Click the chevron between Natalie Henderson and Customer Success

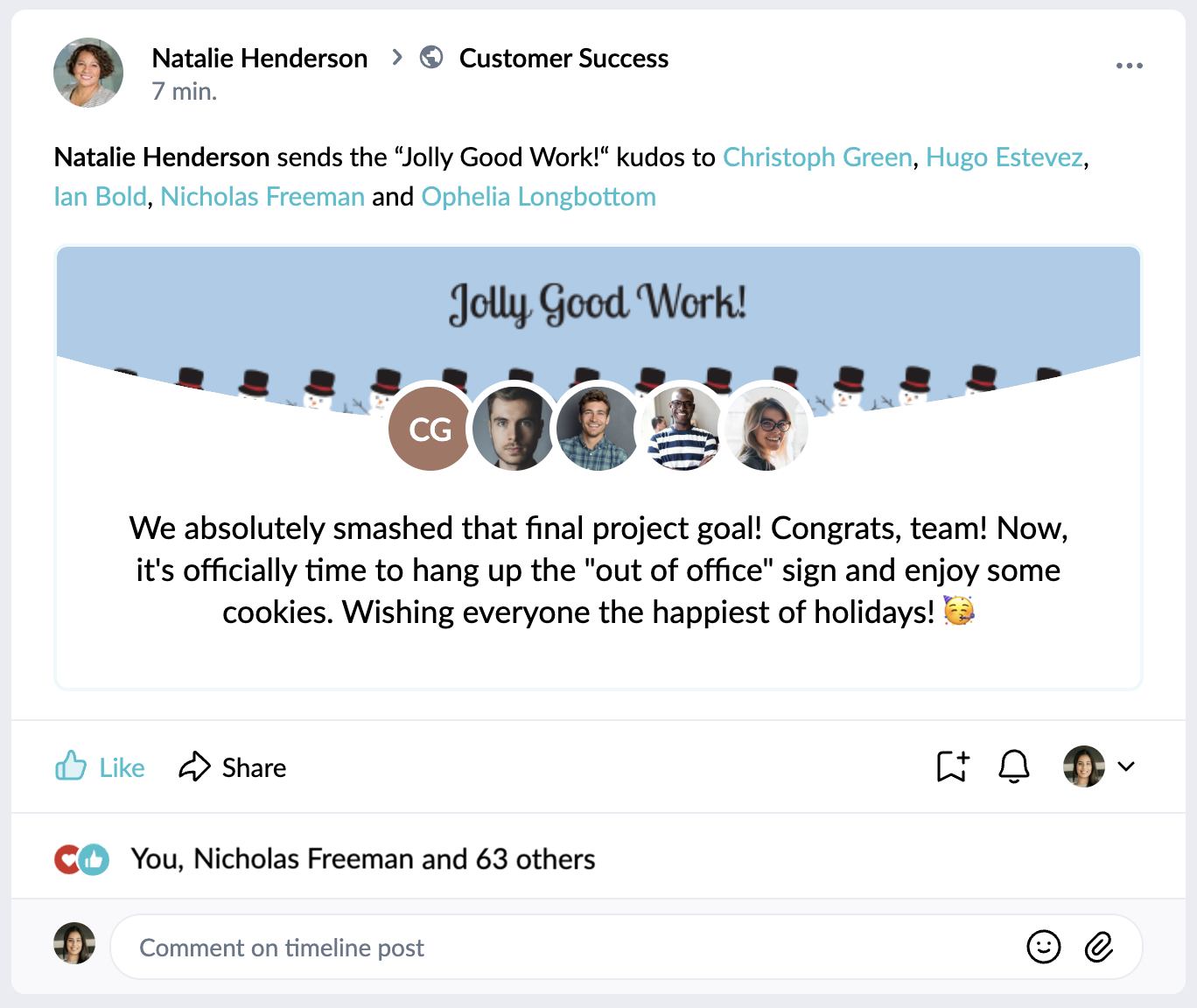(x=396, y=57)
